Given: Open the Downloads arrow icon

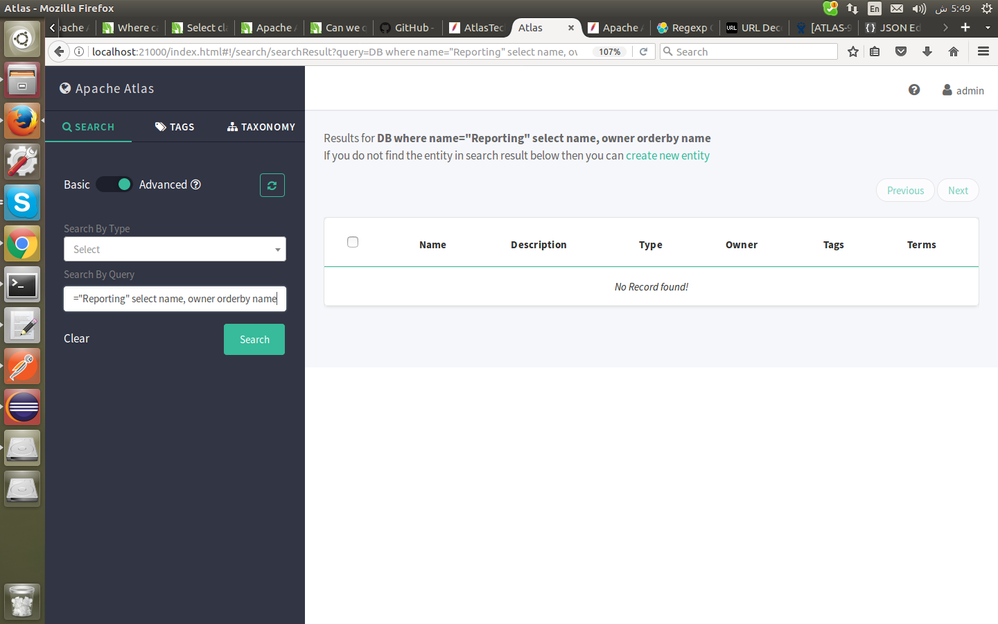Looking at the screenshot, I should click(927, 52).
